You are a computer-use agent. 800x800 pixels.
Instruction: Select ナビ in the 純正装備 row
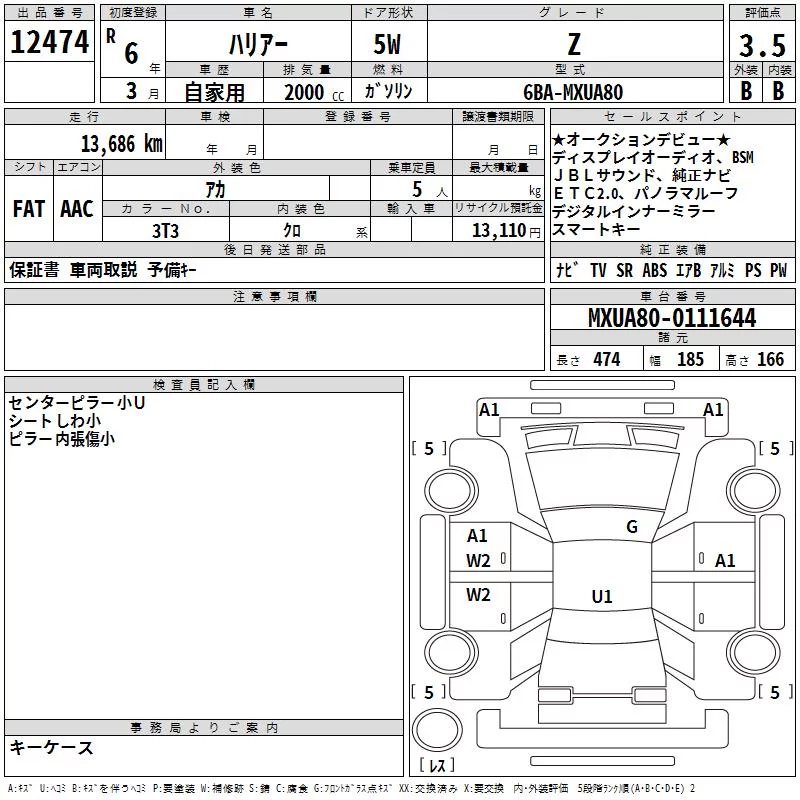pyautogui.click(x=567, y=270)
